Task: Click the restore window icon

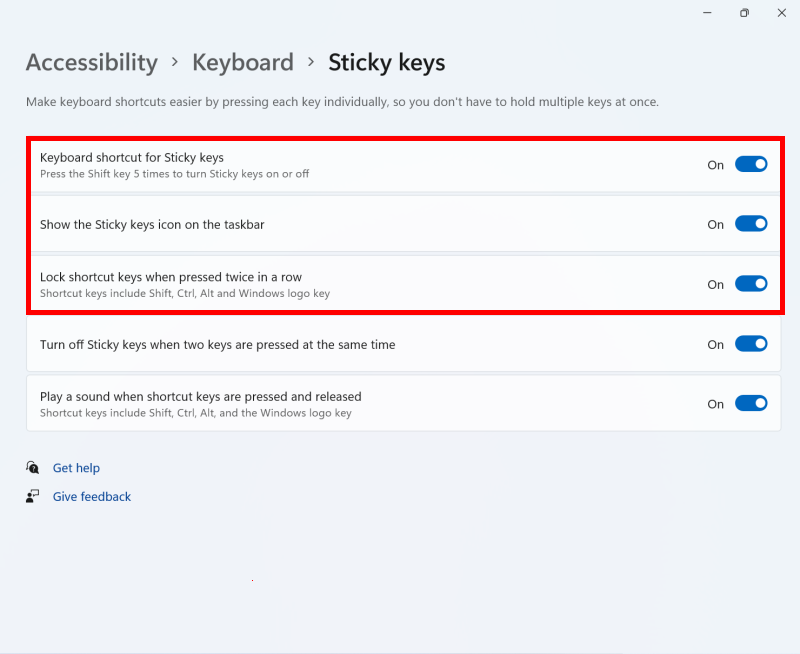Action: coord(743,13)
